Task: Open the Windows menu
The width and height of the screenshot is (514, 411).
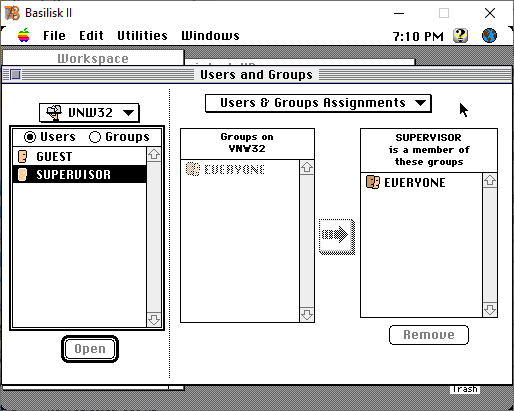Action: point(210,35)
